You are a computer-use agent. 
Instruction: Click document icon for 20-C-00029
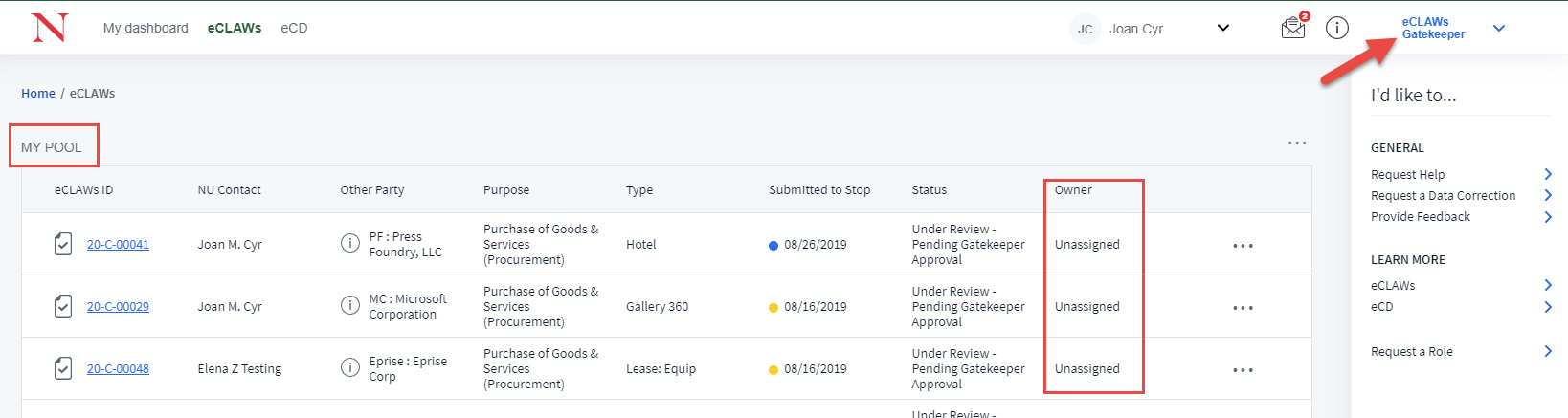63,306
